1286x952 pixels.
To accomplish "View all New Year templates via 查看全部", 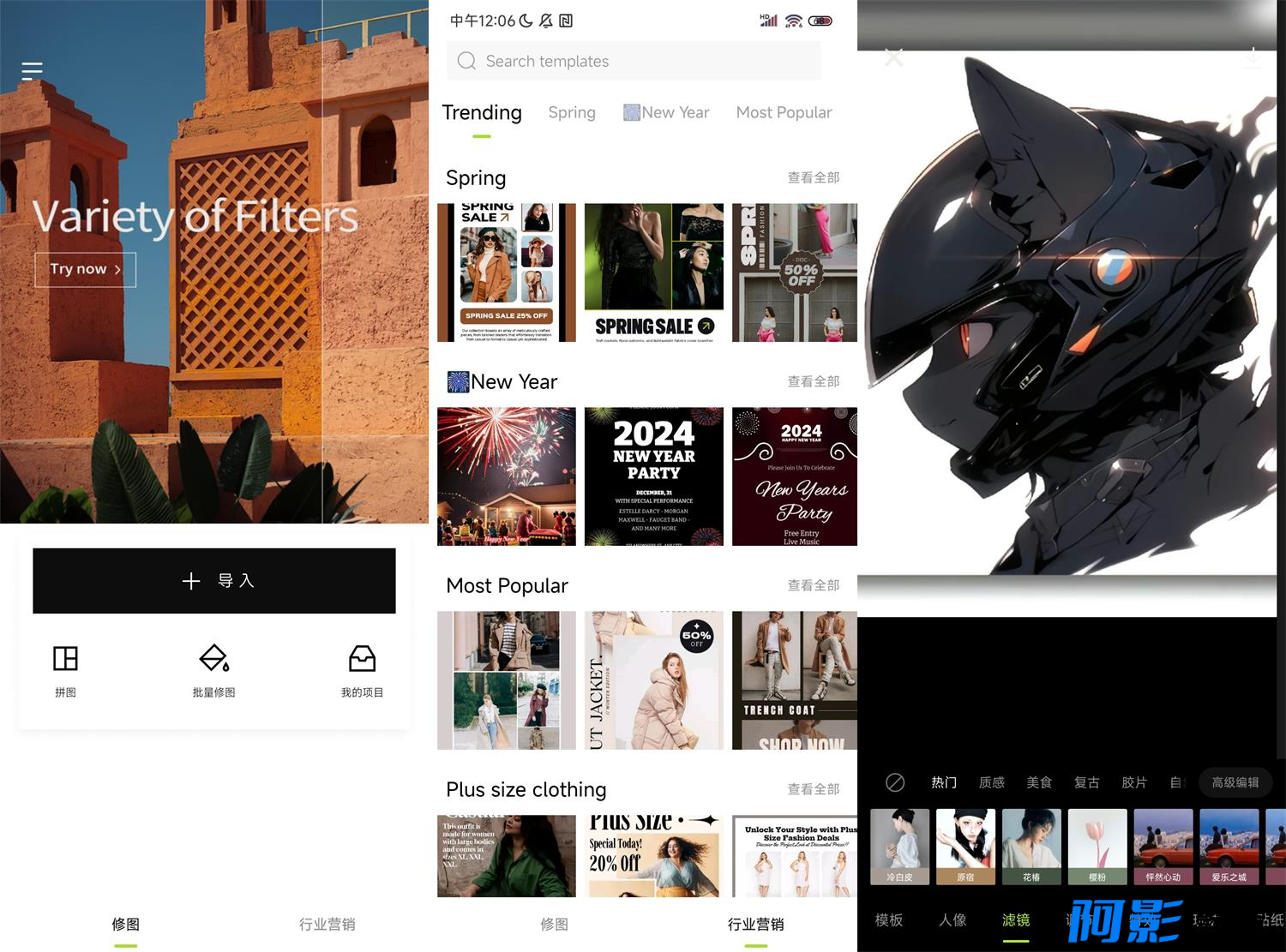I will point(814,381).
